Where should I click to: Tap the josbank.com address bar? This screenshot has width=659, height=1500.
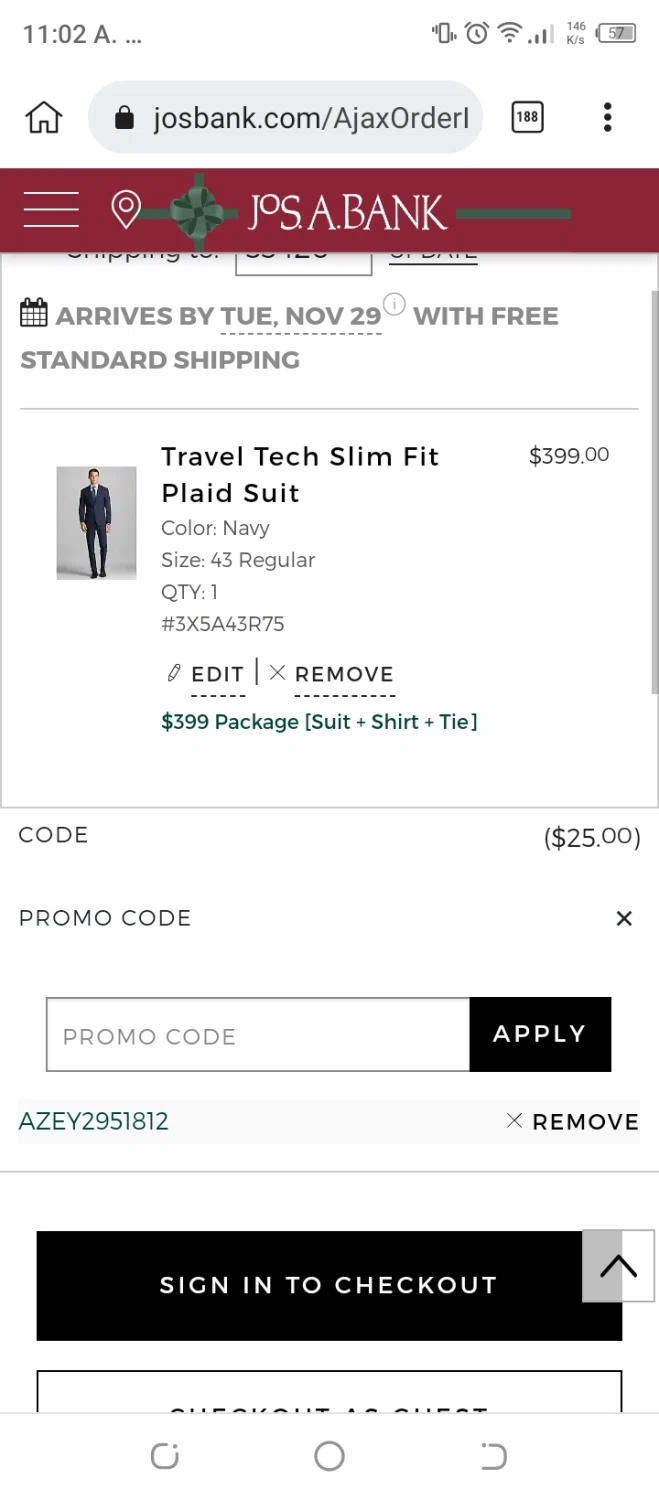tap(285, 118)
